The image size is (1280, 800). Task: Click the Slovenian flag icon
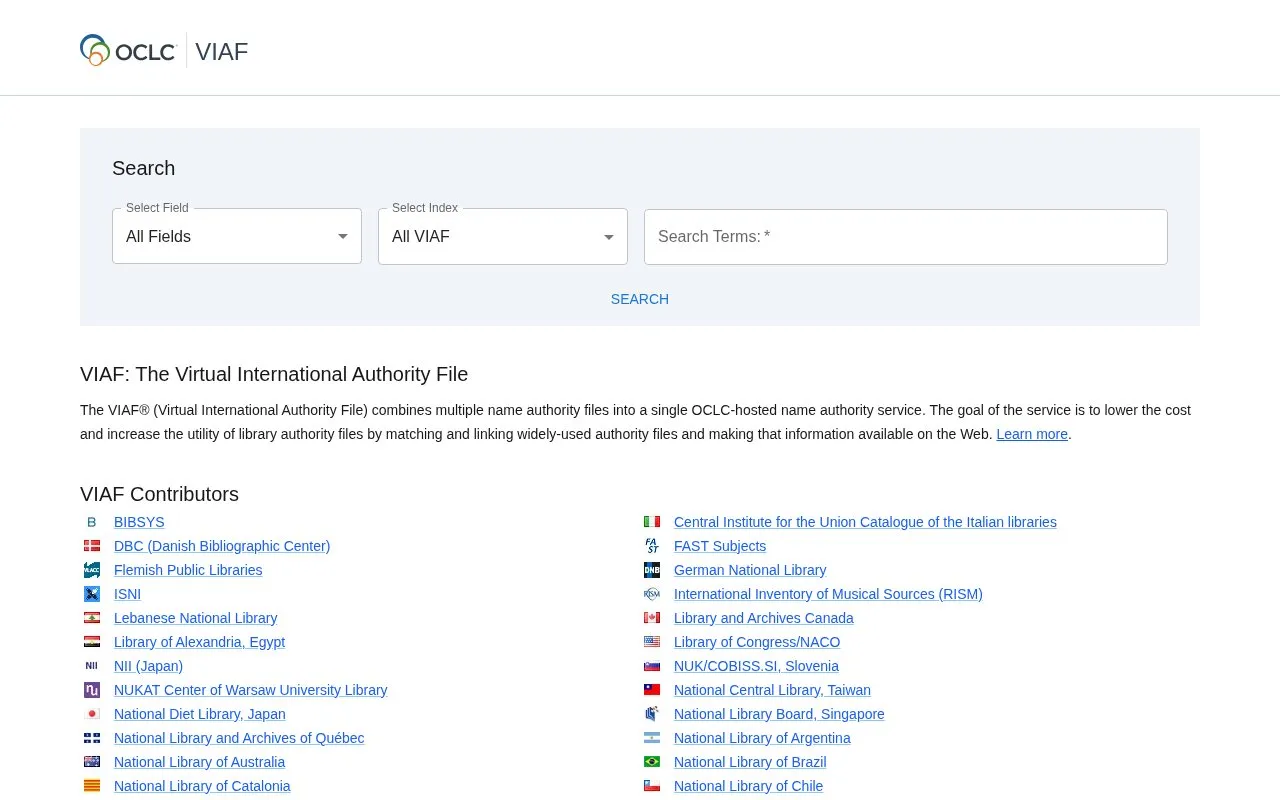652,666
